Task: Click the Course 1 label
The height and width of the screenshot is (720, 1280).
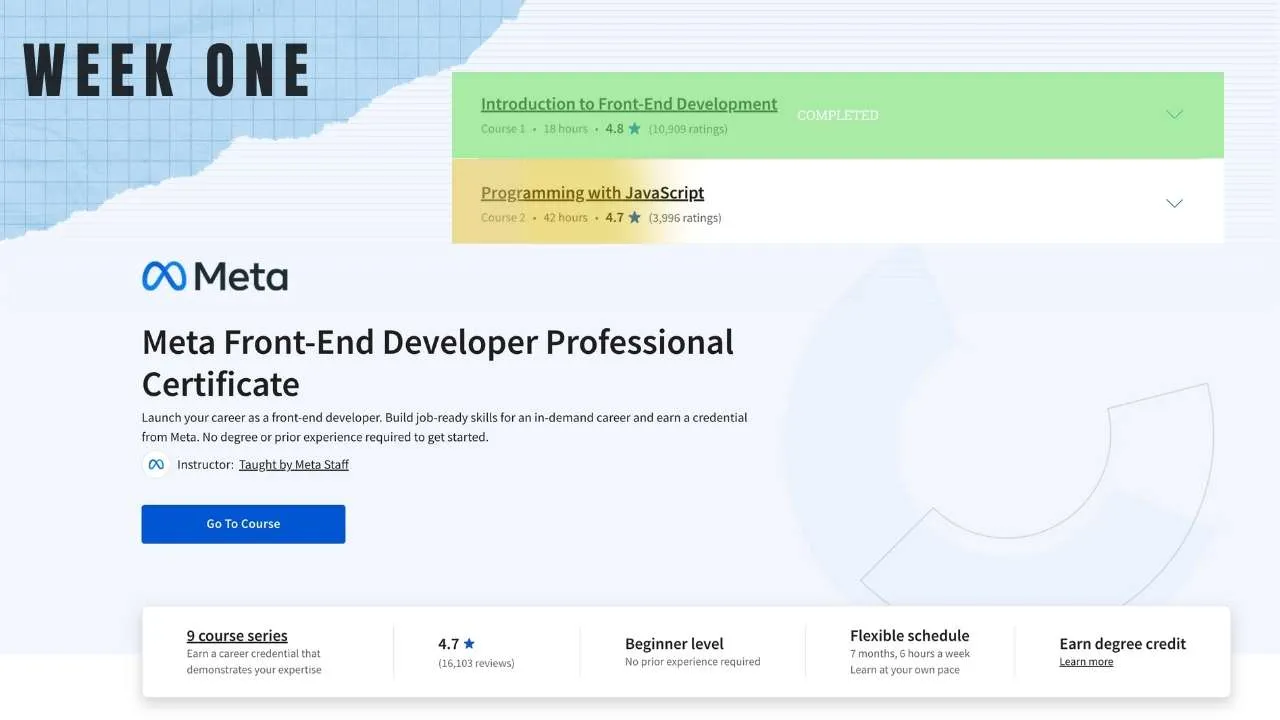Action: click(503, 129)
